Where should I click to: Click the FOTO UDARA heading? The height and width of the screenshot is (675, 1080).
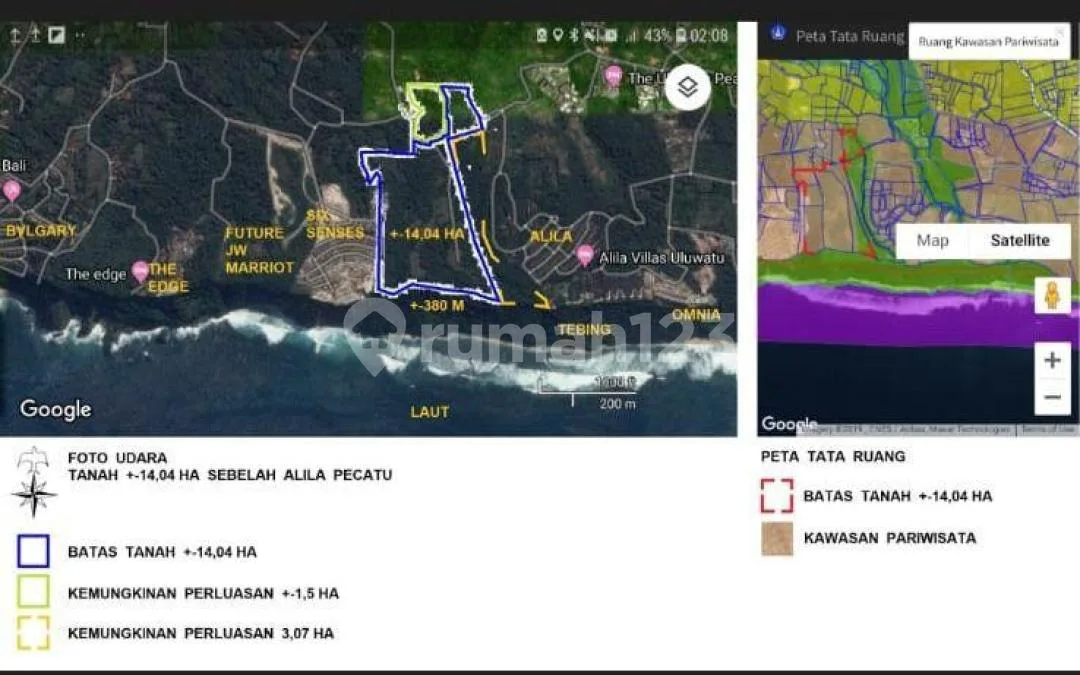coord(118,458)
